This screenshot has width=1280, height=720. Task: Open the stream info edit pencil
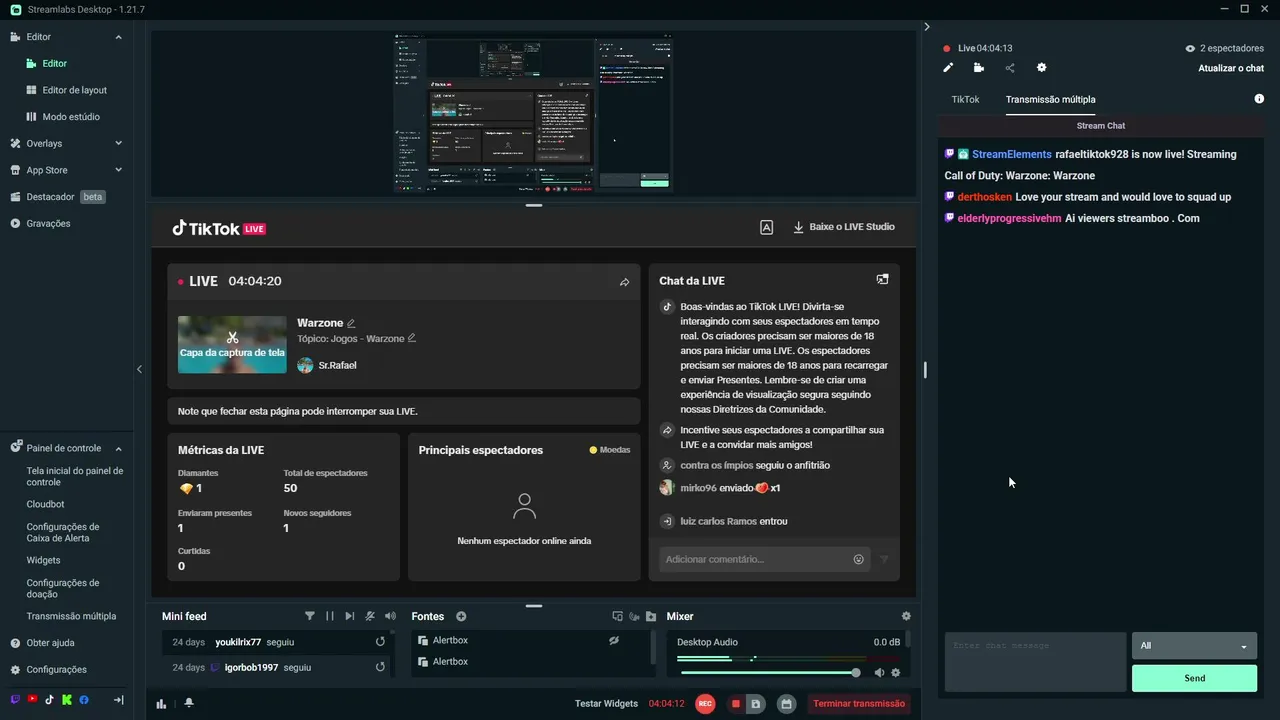click(948, 68)
